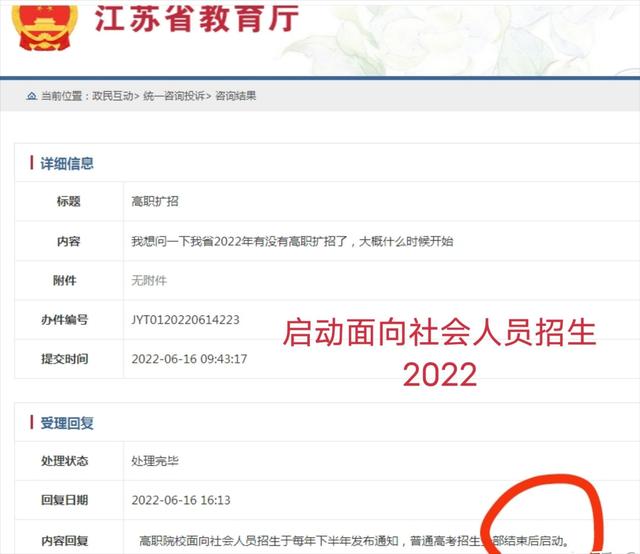Click submit time 2022-06-16 09:43:17
The width and height of the screenshot is (640, 554).
(189, 359)
